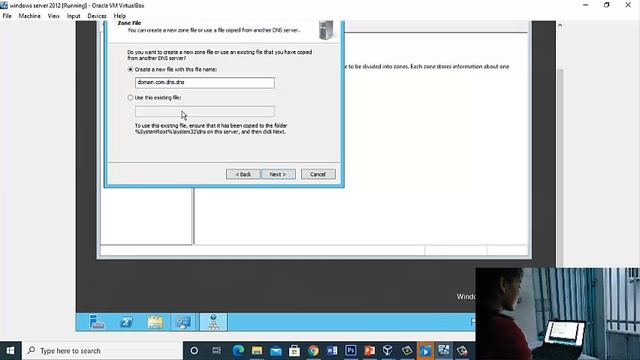Click the existing file name field
Screen dimensions: 640x360
[x=205, y=111]
